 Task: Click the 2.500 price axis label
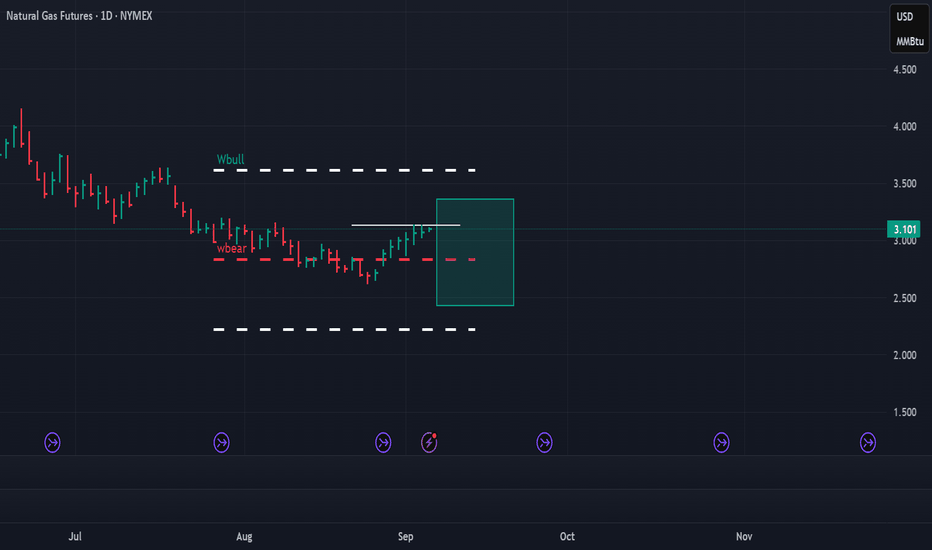point(905,298)
